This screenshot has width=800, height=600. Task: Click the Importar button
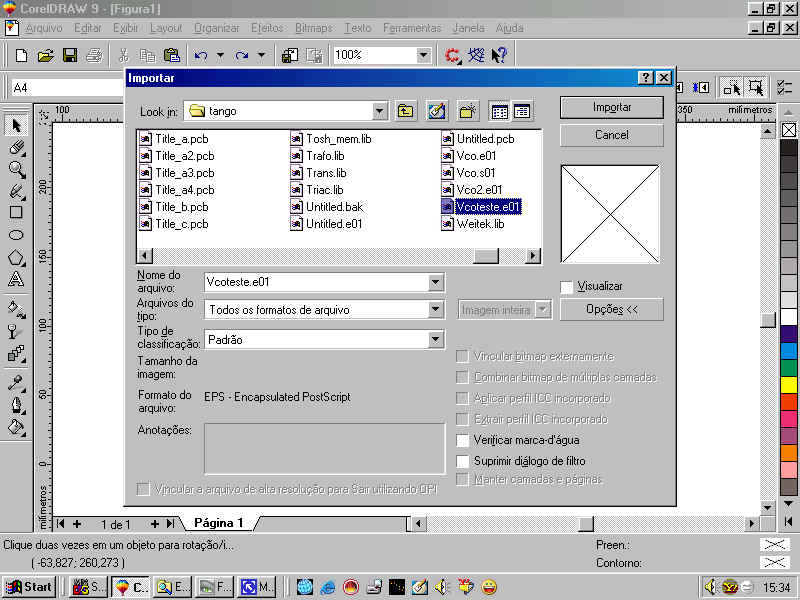pyautogui.click(x=611, y=107)
